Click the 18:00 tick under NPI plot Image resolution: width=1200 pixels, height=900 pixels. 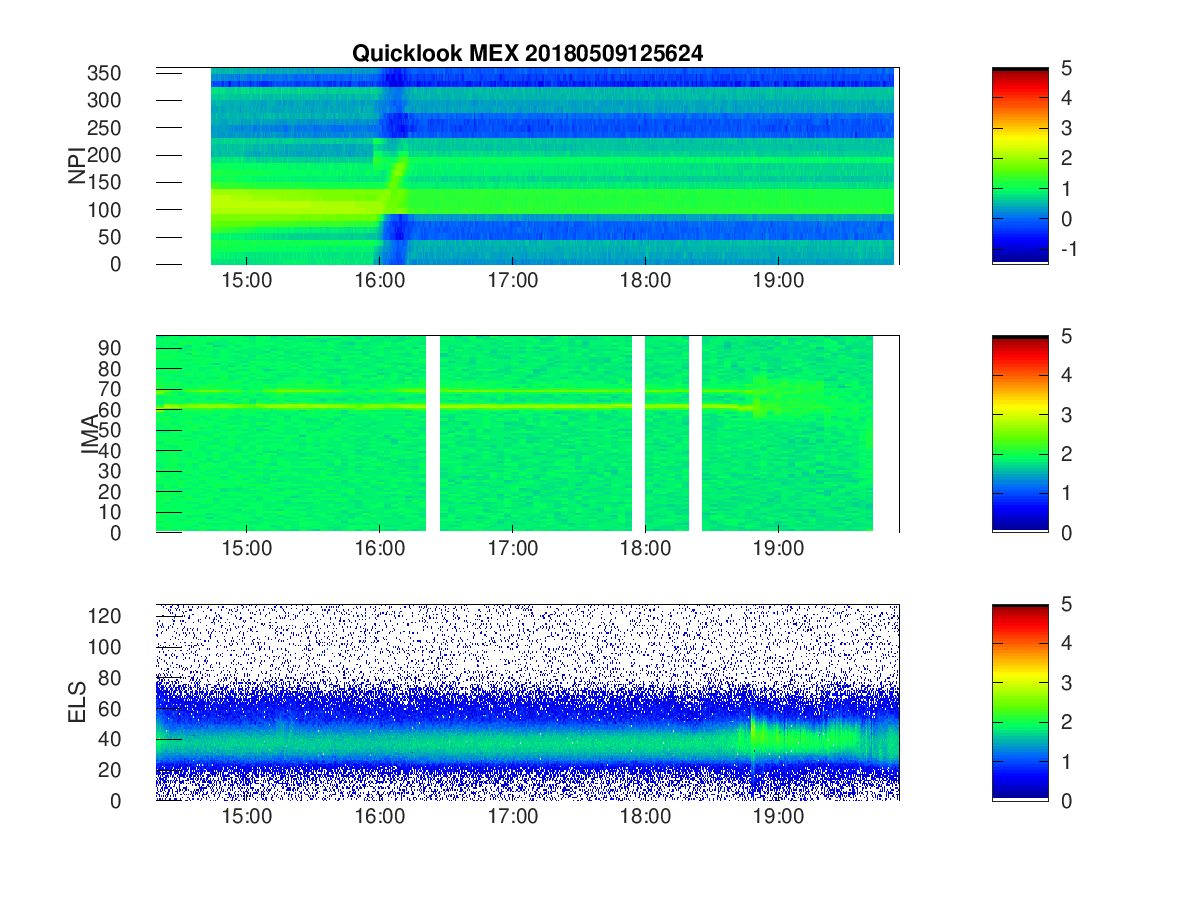pyautogui.click(x=646, y=281)
